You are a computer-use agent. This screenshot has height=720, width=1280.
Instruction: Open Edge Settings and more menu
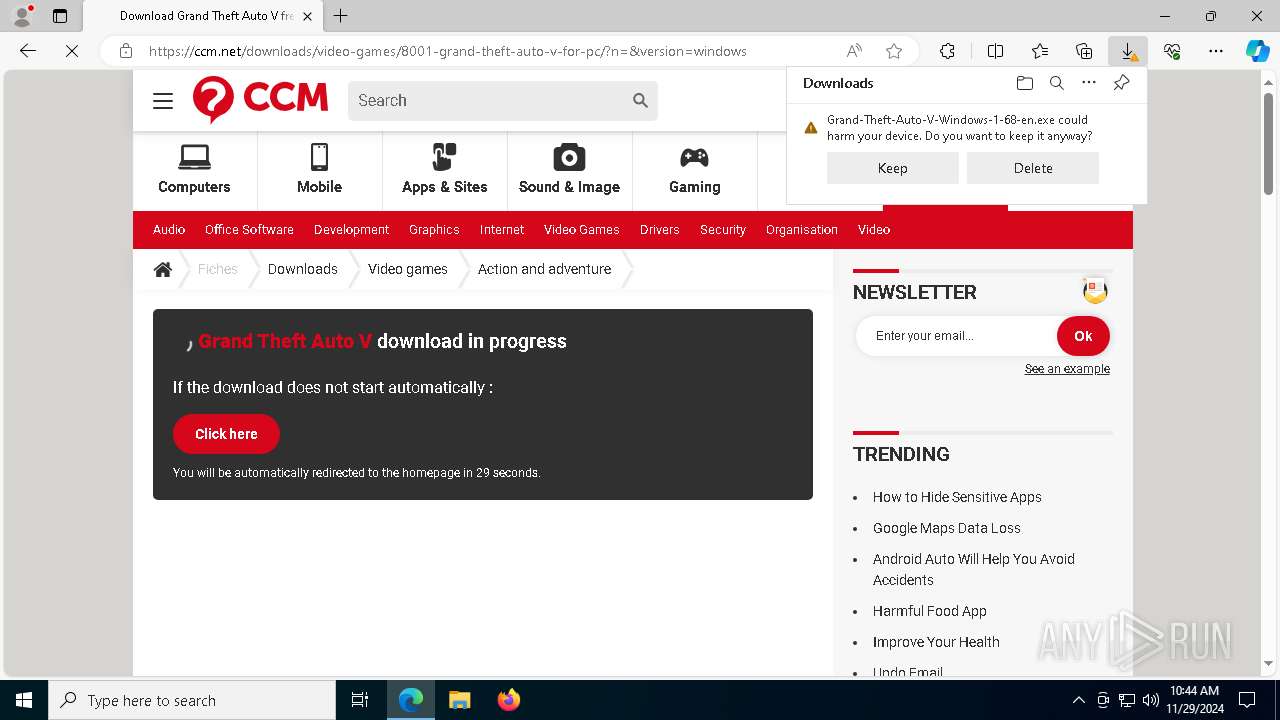pos(1216,51)
